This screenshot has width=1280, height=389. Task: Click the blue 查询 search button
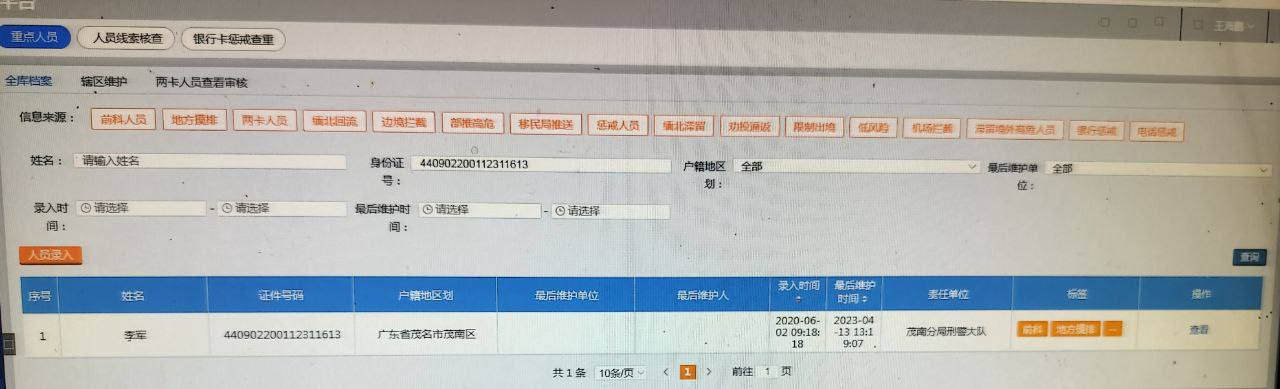point(1249,257)
